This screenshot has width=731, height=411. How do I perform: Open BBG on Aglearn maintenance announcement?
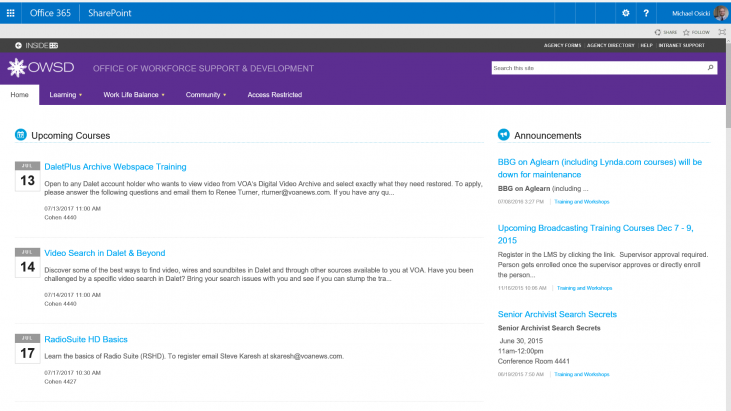click(x=600, y=168)
